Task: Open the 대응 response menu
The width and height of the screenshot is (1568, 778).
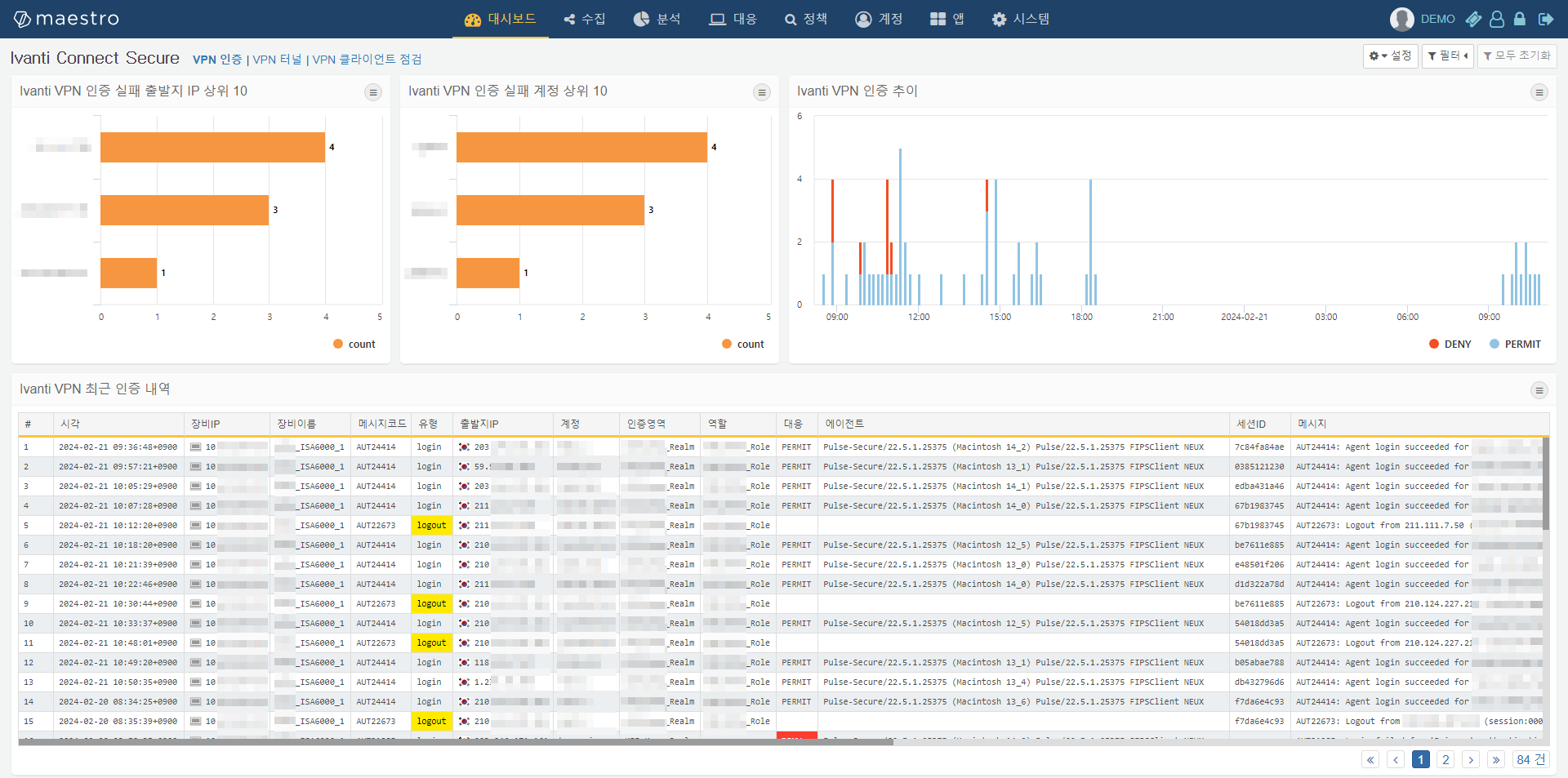Action: (733, 19)
